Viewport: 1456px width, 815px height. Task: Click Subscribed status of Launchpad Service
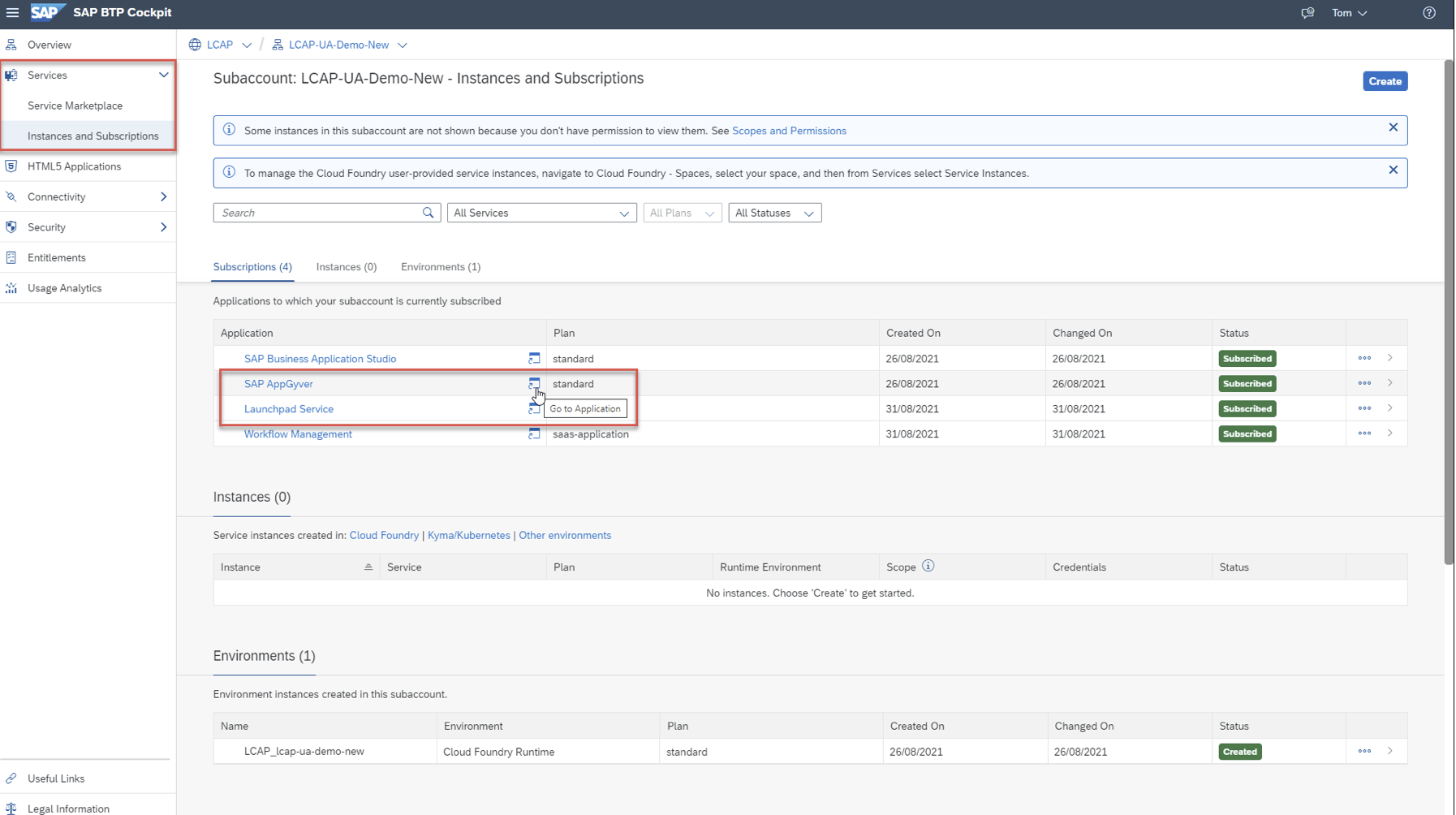click(1247, 409)
